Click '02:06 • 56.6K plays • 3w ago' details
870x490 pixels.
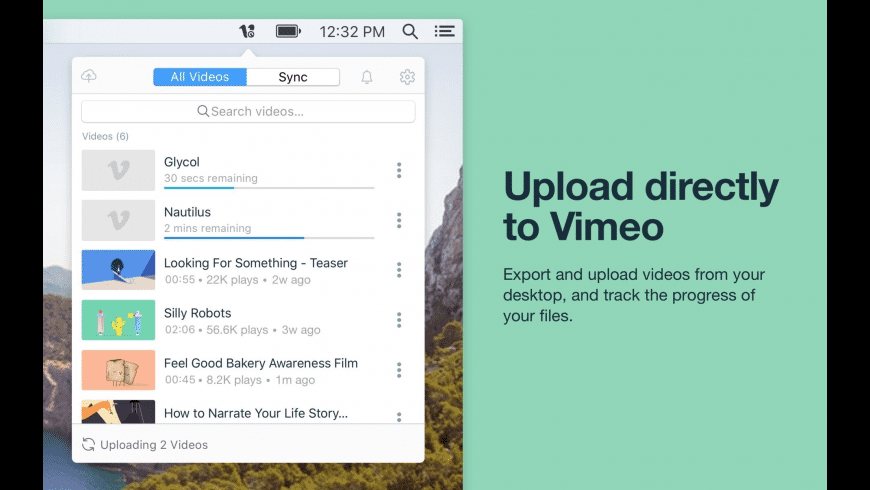[x=242, y=330]
